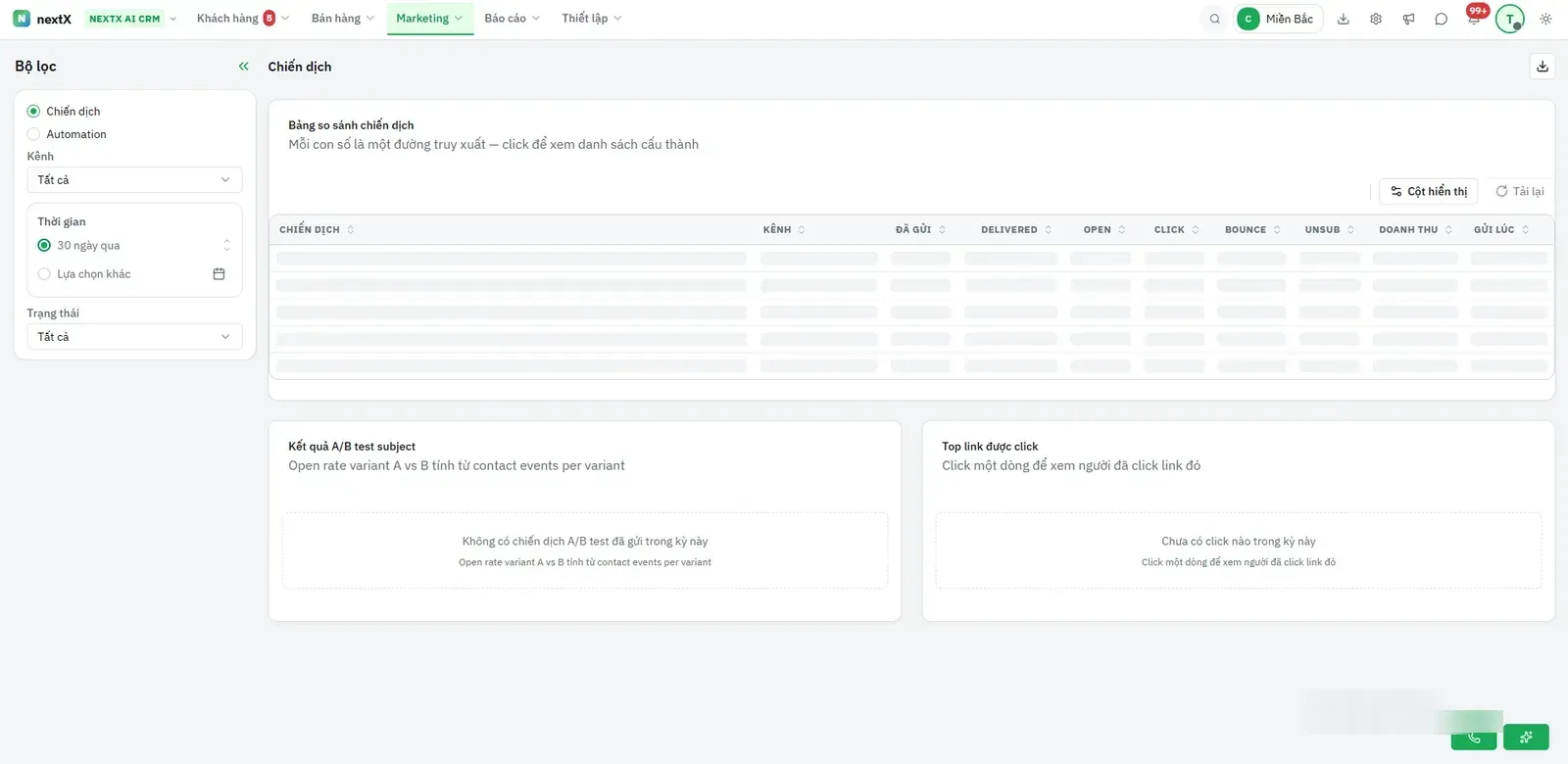Sort by the ĐÃ GỬI column header

(x=920, y=230)
